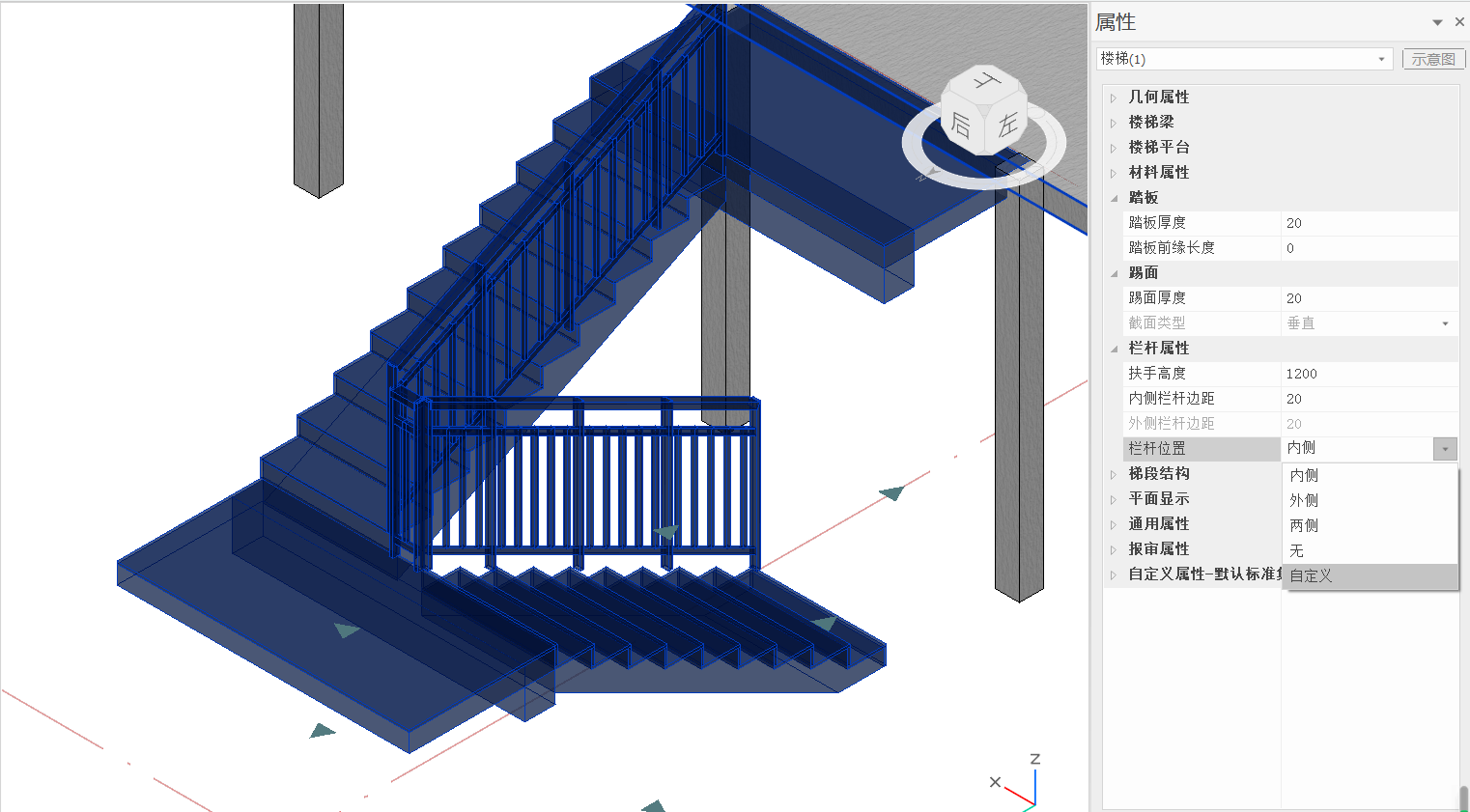Close the 属性 properties panel
The height and width of the screenshot is (812, 1470).
click(1459, 22)
